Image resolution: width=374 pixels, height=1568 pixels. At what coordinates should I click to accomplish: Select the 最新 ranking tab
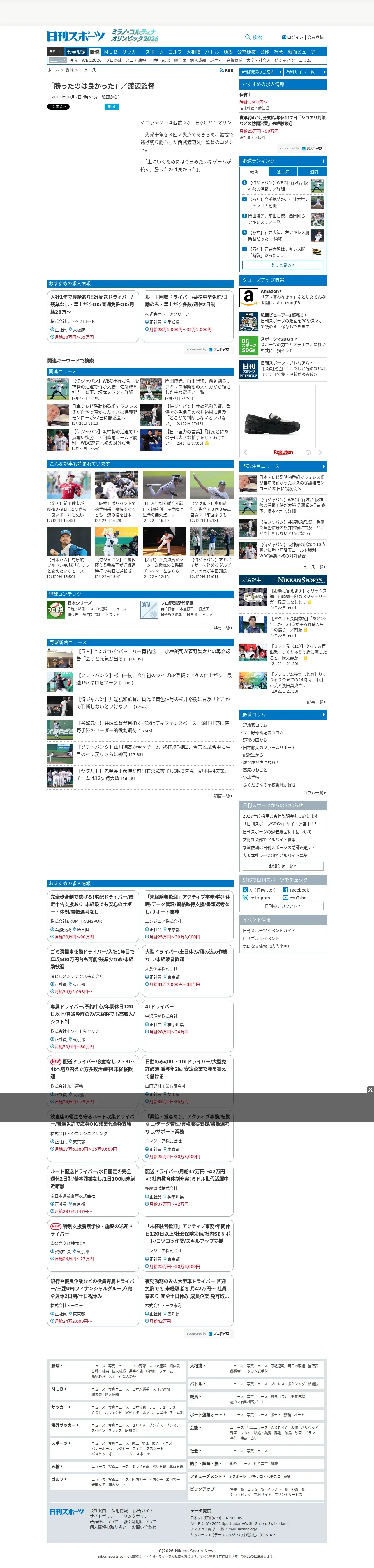[254, 172]
